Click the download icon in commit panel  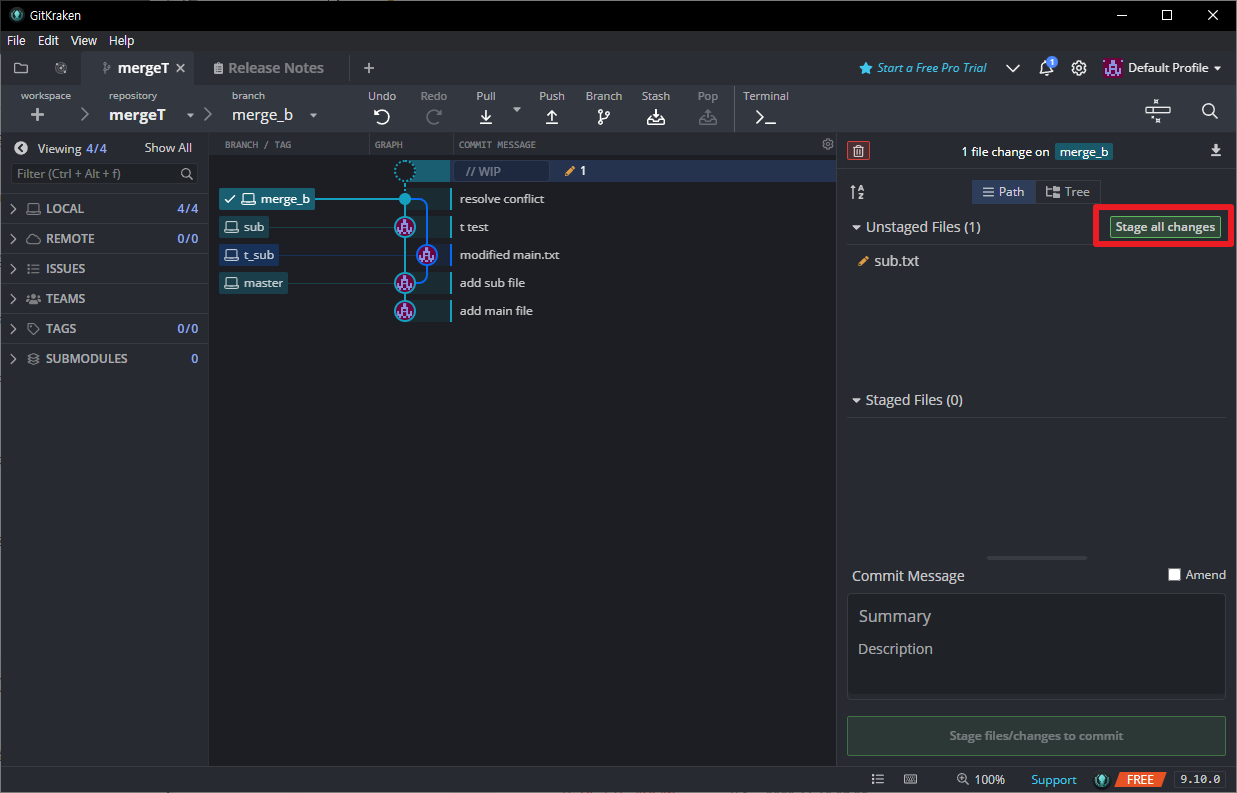pyautogui.click(x=1216, y=151)
